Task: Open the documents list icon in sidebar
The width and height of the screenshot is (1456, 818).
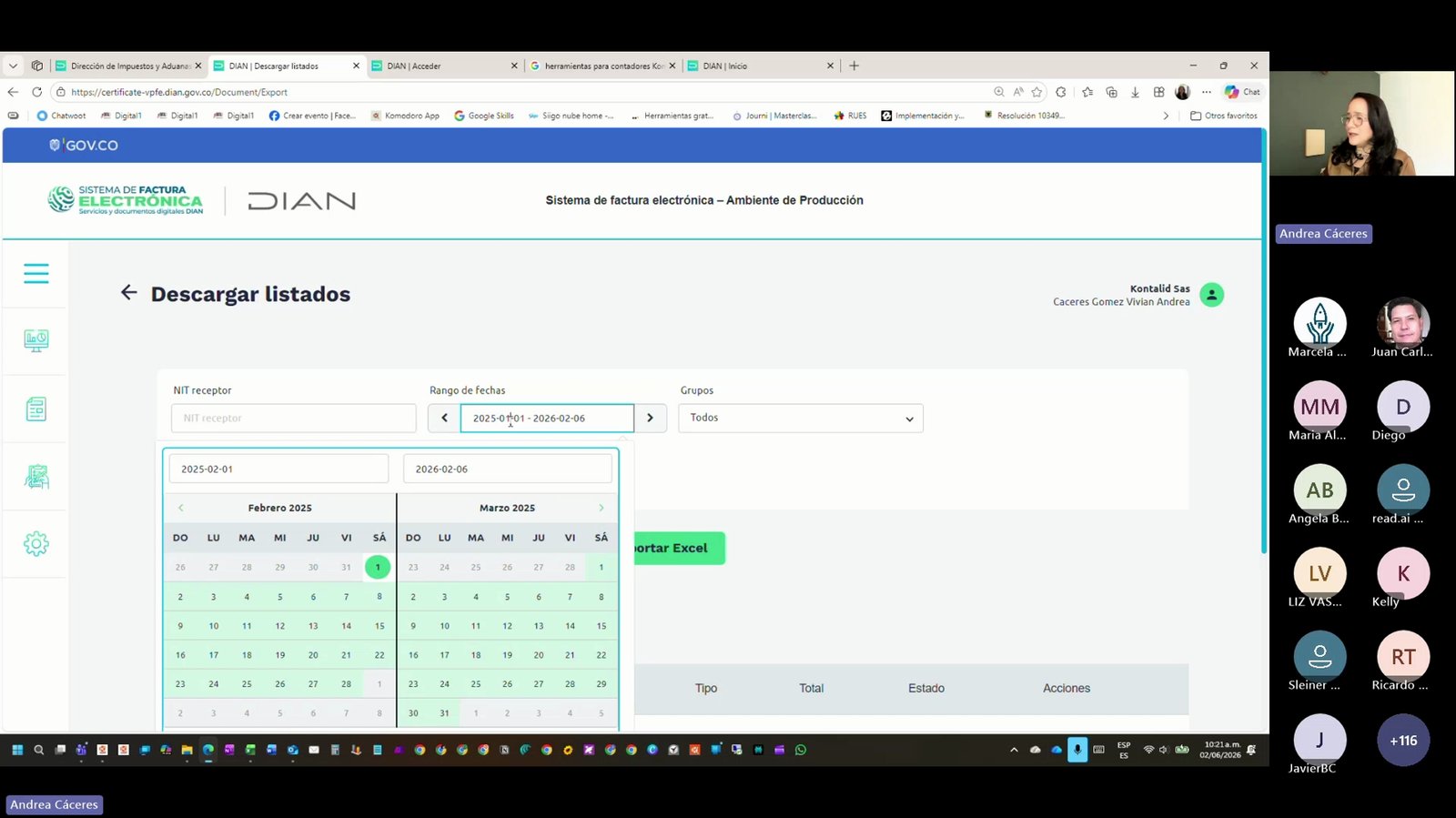Action: pos(36,409)
